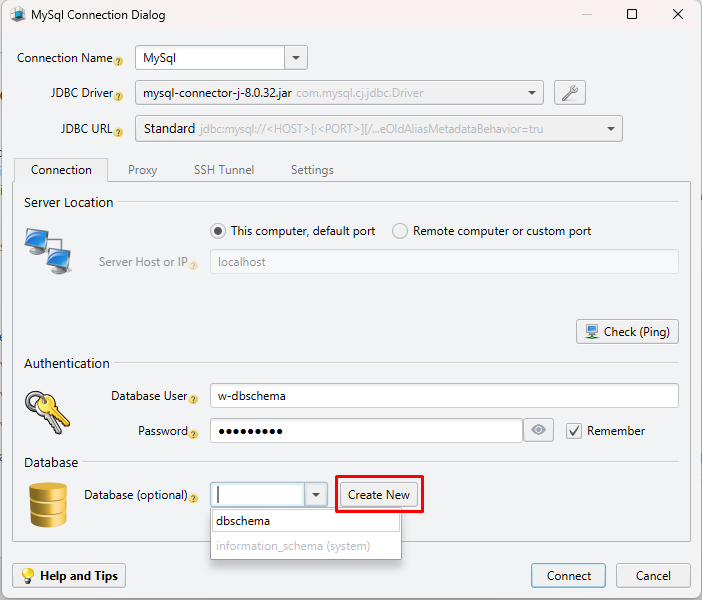This screenshot has width=702, height=600.
Task: Click help icon beside JDBC URL
Action: pos(118,132)
